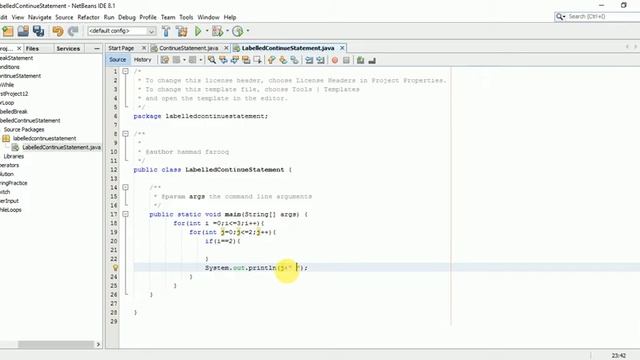Close the ContinueStatement.java tab
640x360 pixels.
coord(226,48)
